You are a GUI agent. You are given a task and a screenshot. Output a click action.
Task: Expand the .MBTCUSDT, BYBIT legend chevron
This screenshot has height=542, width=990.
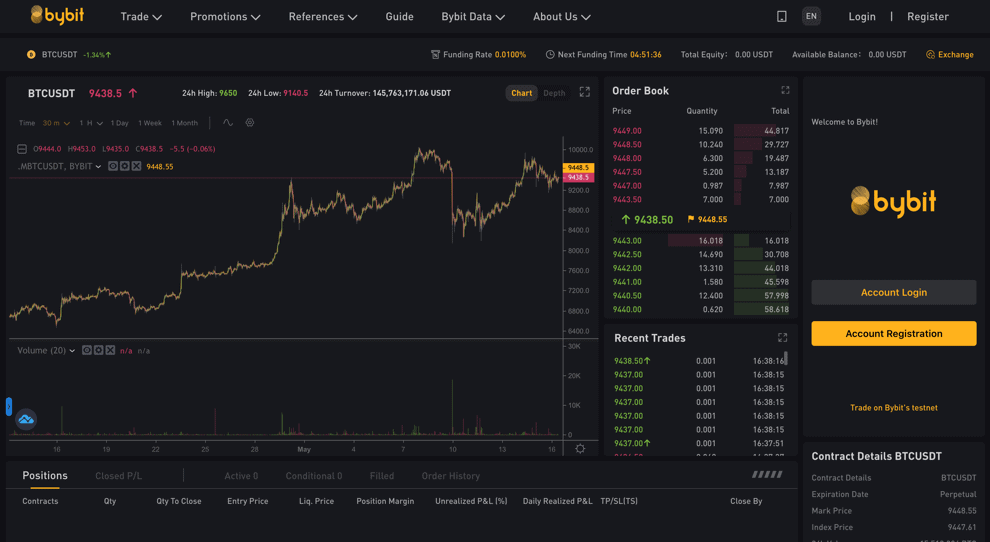click(x=98, y=167)
